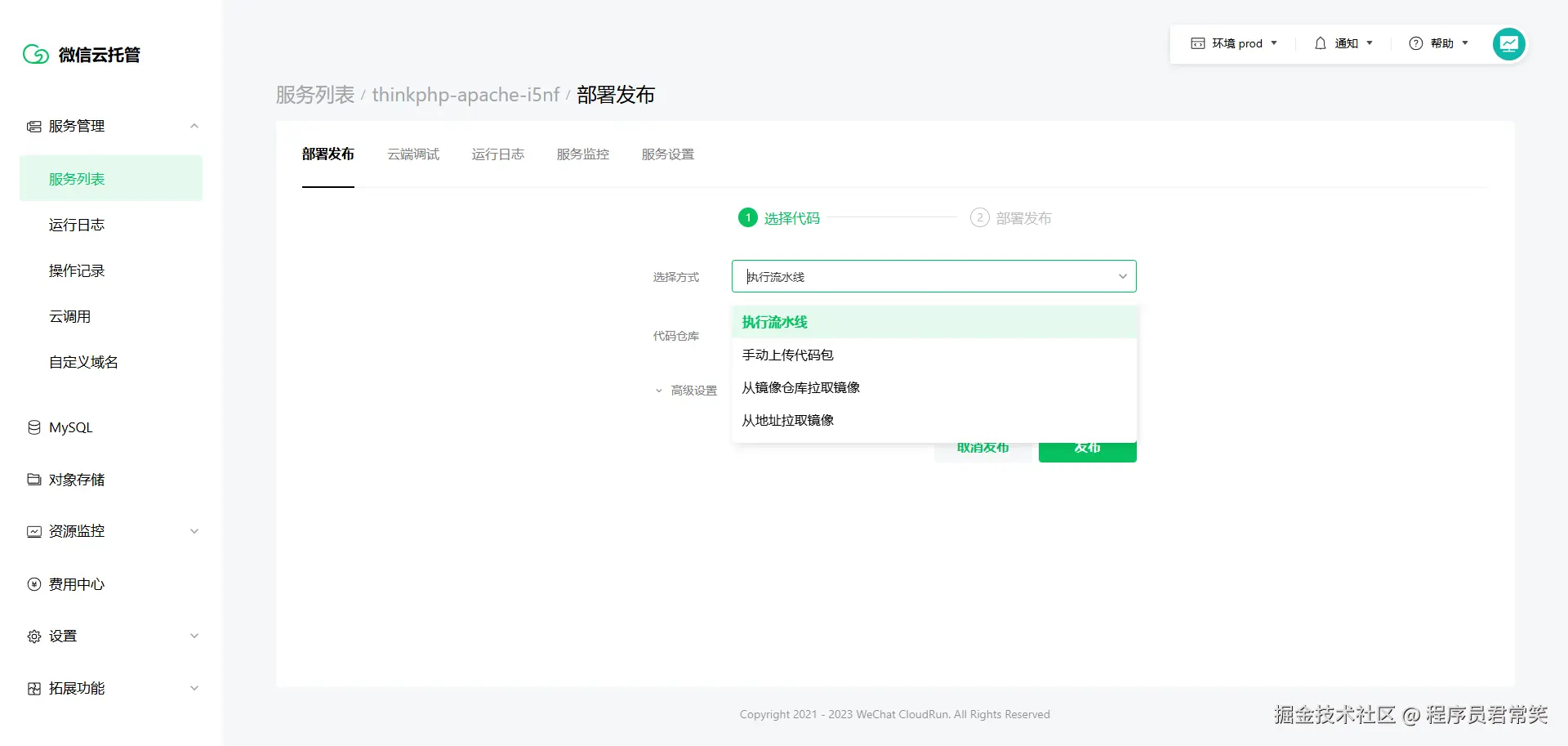Click the Copyright WeChat CloudRun footer text
Screen dimensions: 1568x746
(x=895, y=714)
